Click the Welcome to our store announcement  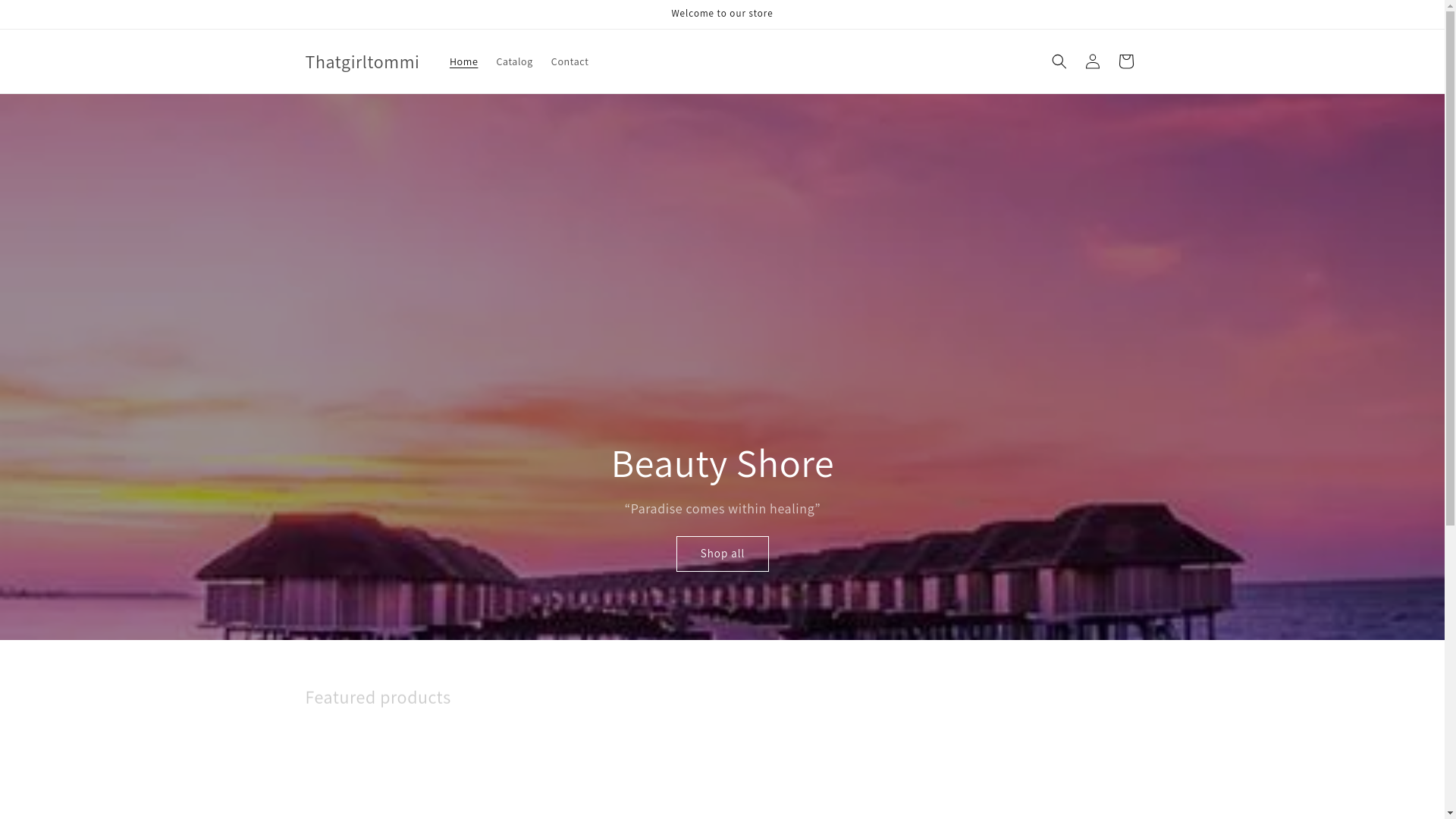722,14
